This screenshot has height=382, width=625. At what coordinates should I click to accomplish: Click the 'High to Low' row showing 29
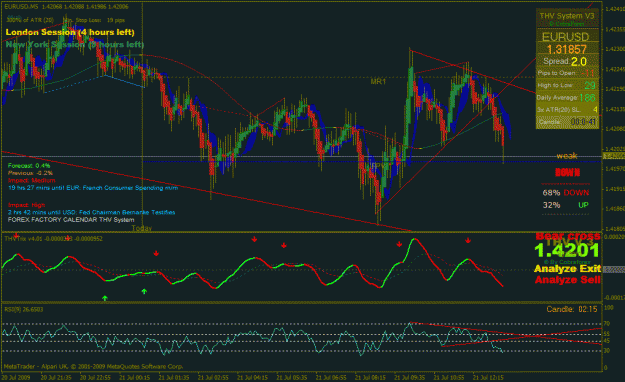(x=567, y=85)
